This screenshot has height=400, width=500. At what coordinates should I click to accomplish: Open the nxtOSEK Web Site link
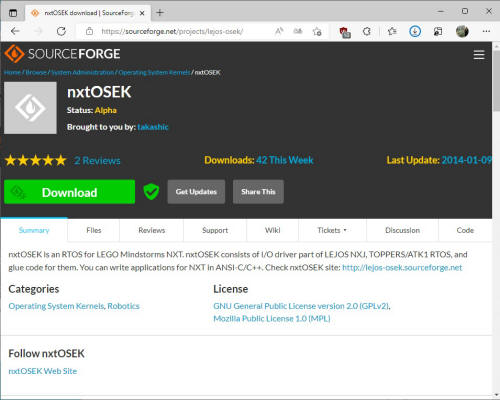(x=43, y=371)
